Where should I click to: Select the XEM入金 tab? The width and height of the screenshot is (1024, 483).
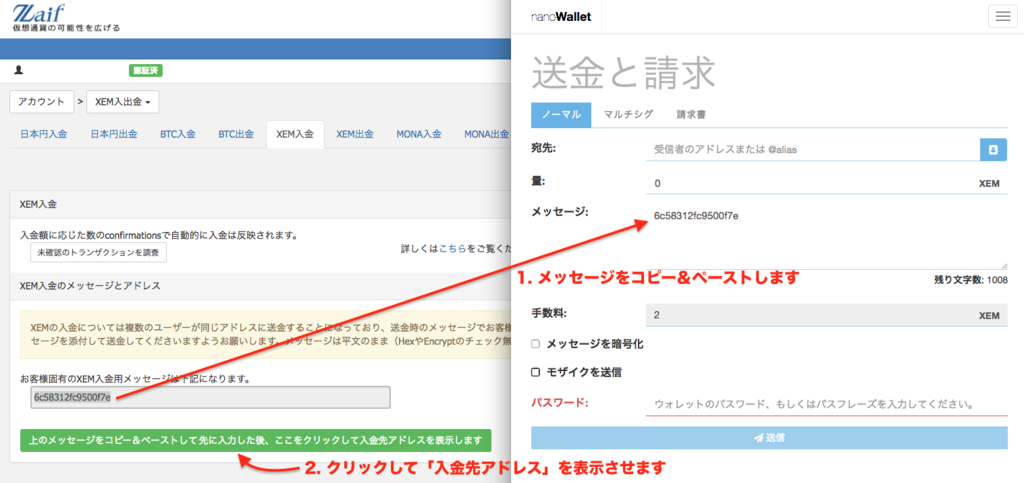tap(295, 134)
